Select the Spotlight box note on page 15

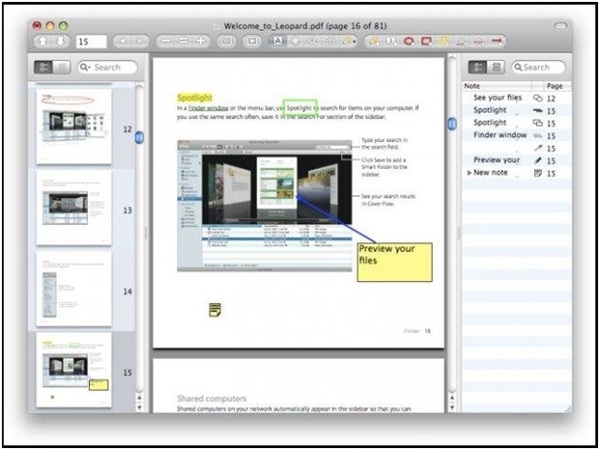(517, 123)
